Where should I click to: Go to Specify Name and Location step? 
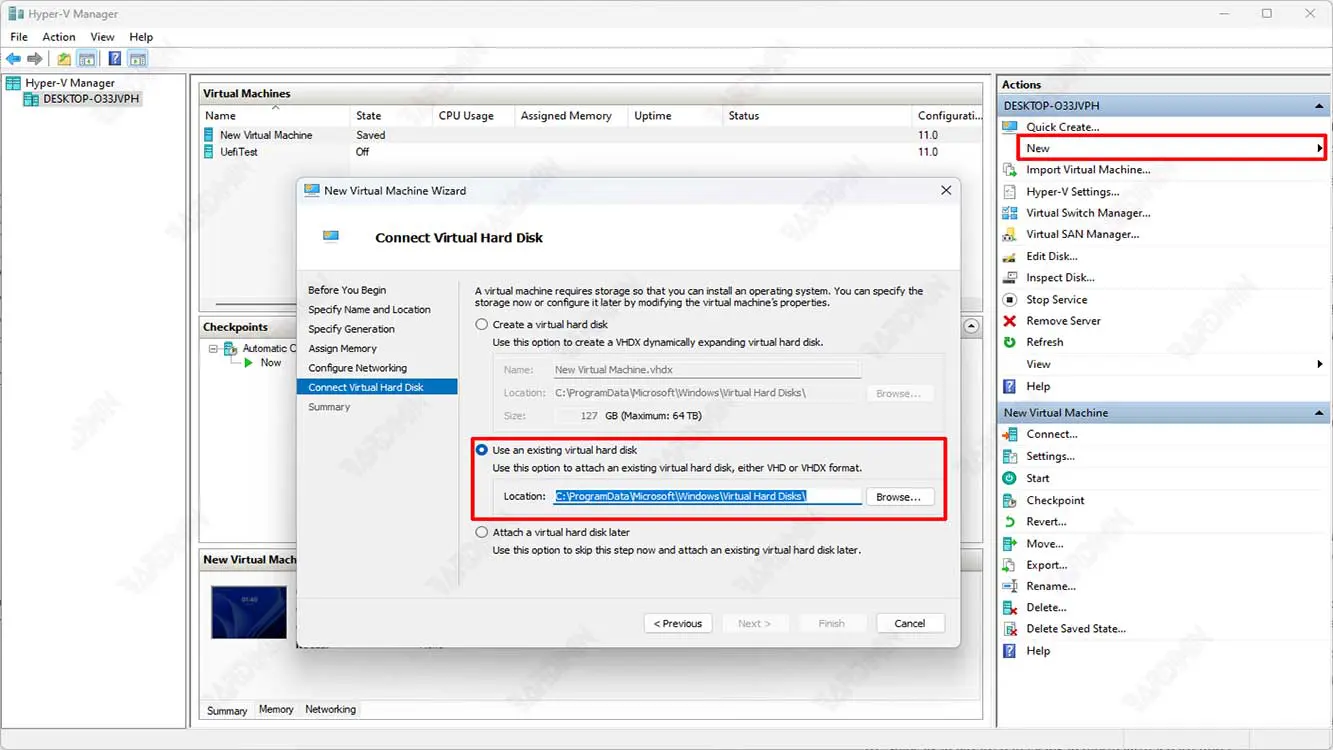pos(369,310)
